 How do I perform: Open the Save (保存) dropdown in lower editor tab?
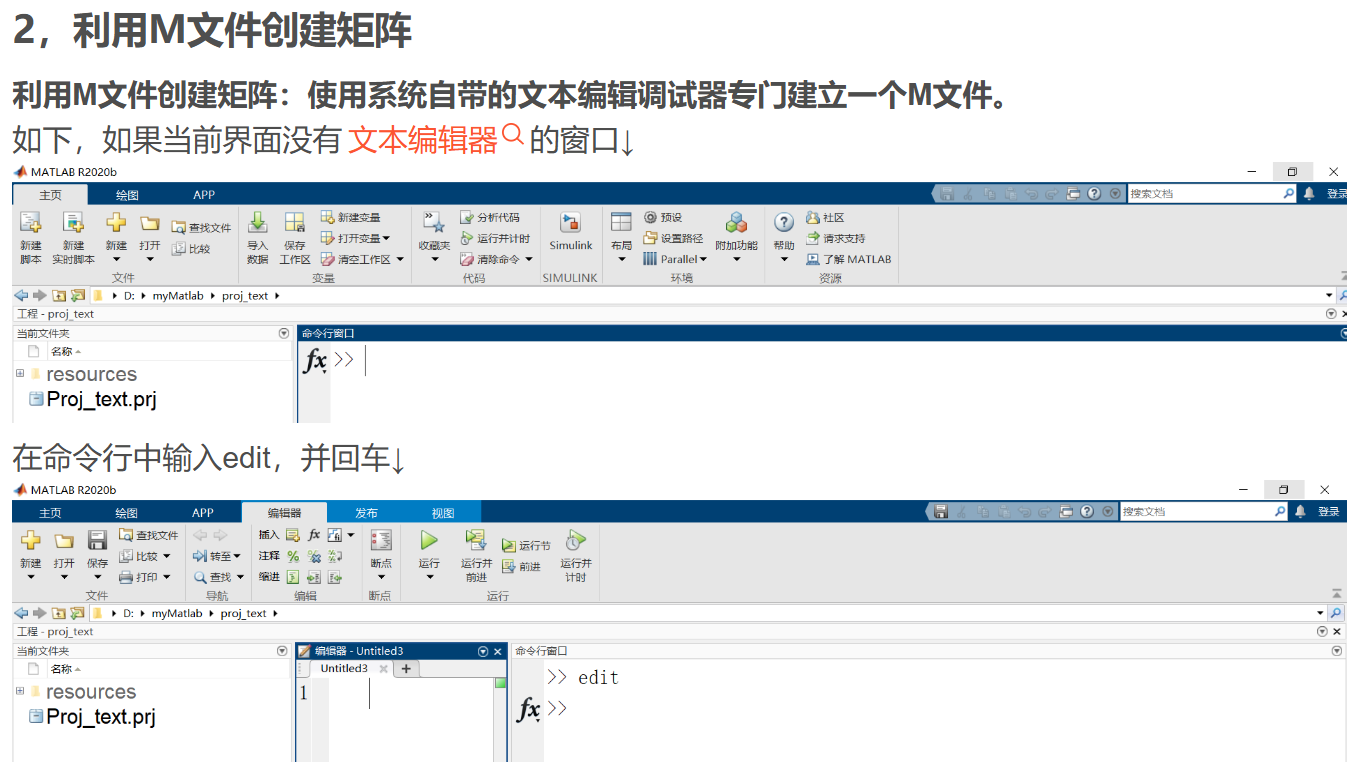[97, 577]
